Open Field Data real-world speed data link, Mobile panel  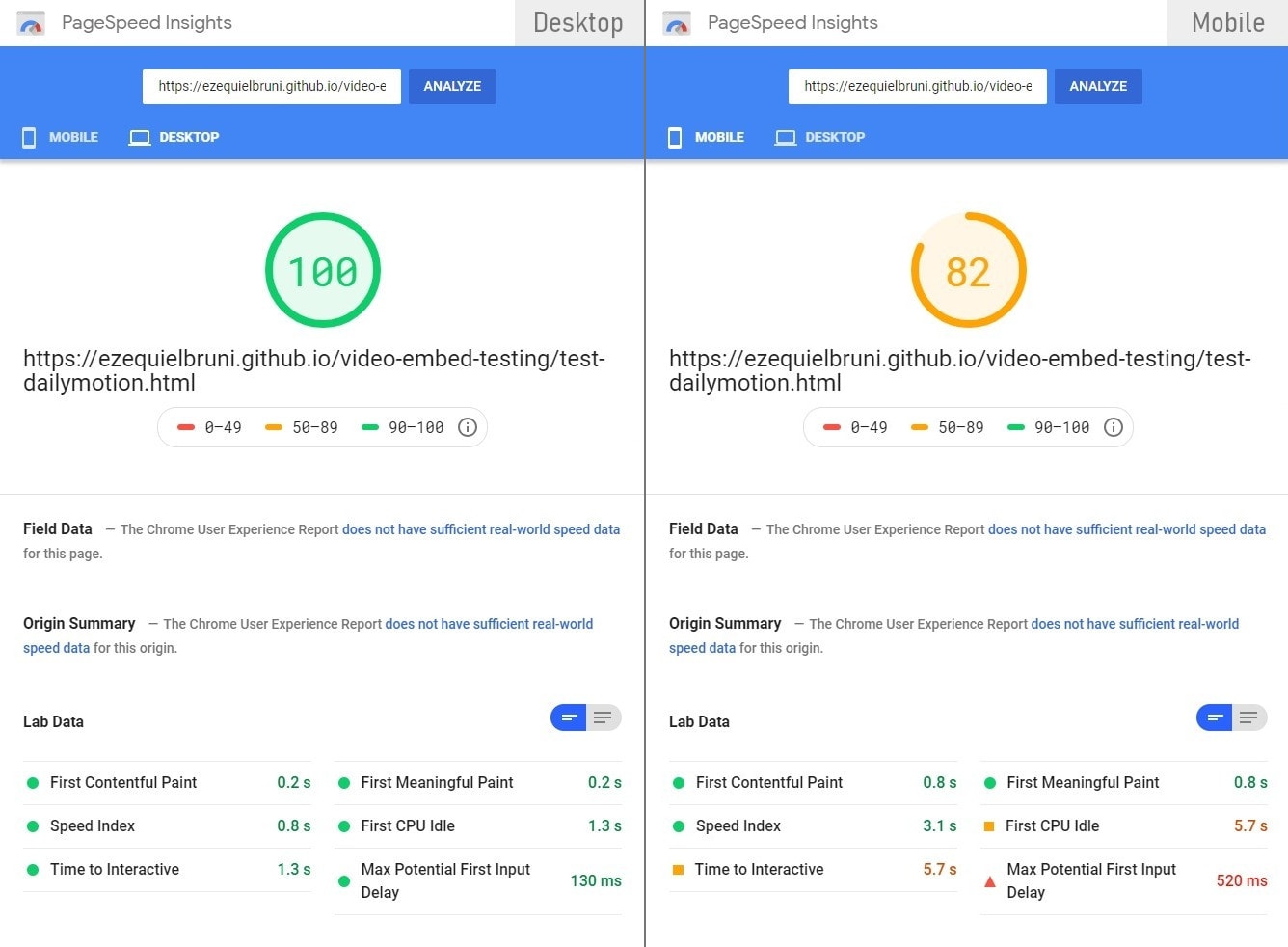pos(1127,529)
